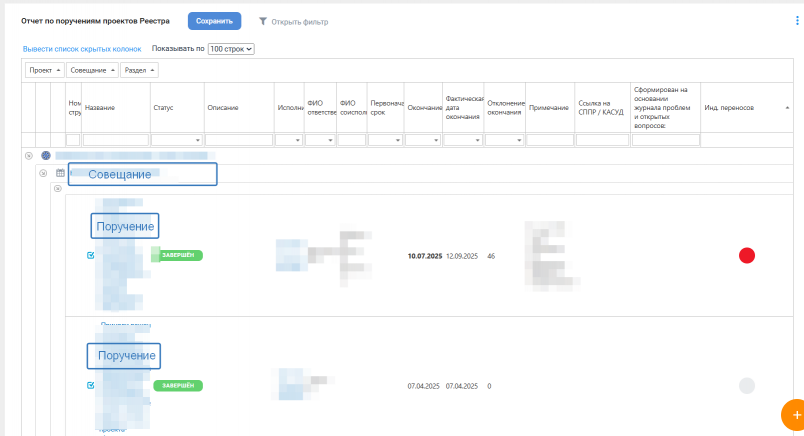Click the funnel icon beside Открыть фильтр
The image size is (804, 436).
coord(263,21)
